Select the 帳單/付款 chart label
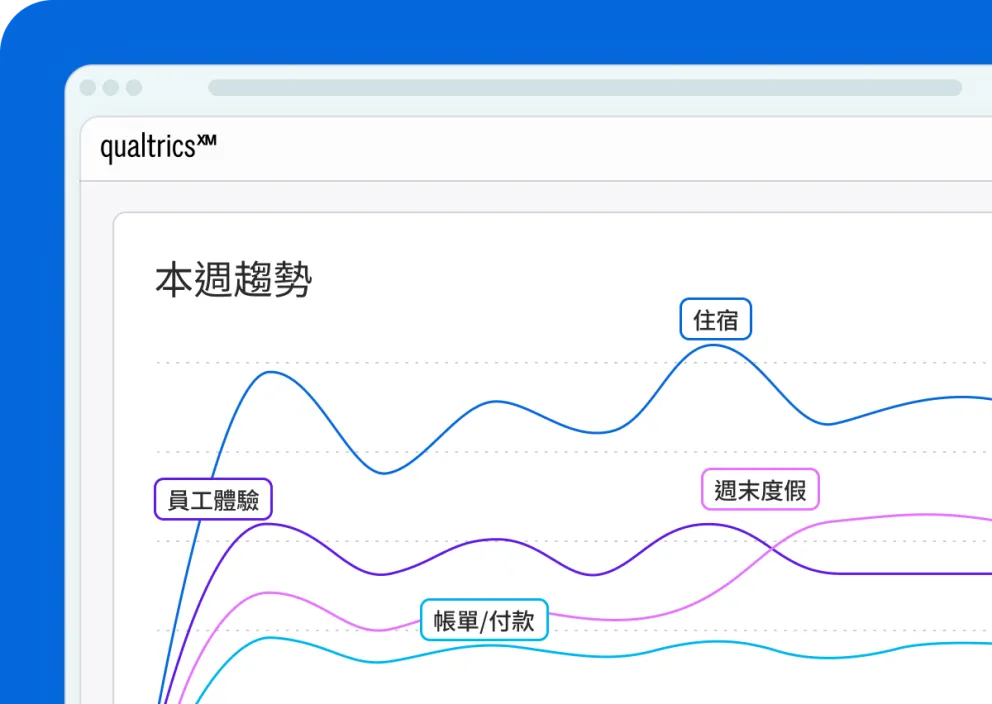 [x=484, y=620]
